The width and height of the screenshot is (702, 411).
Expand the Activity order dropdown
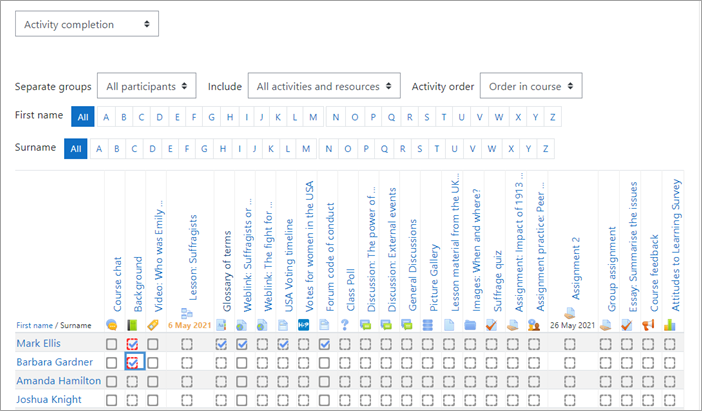click(x=531, y=87)
